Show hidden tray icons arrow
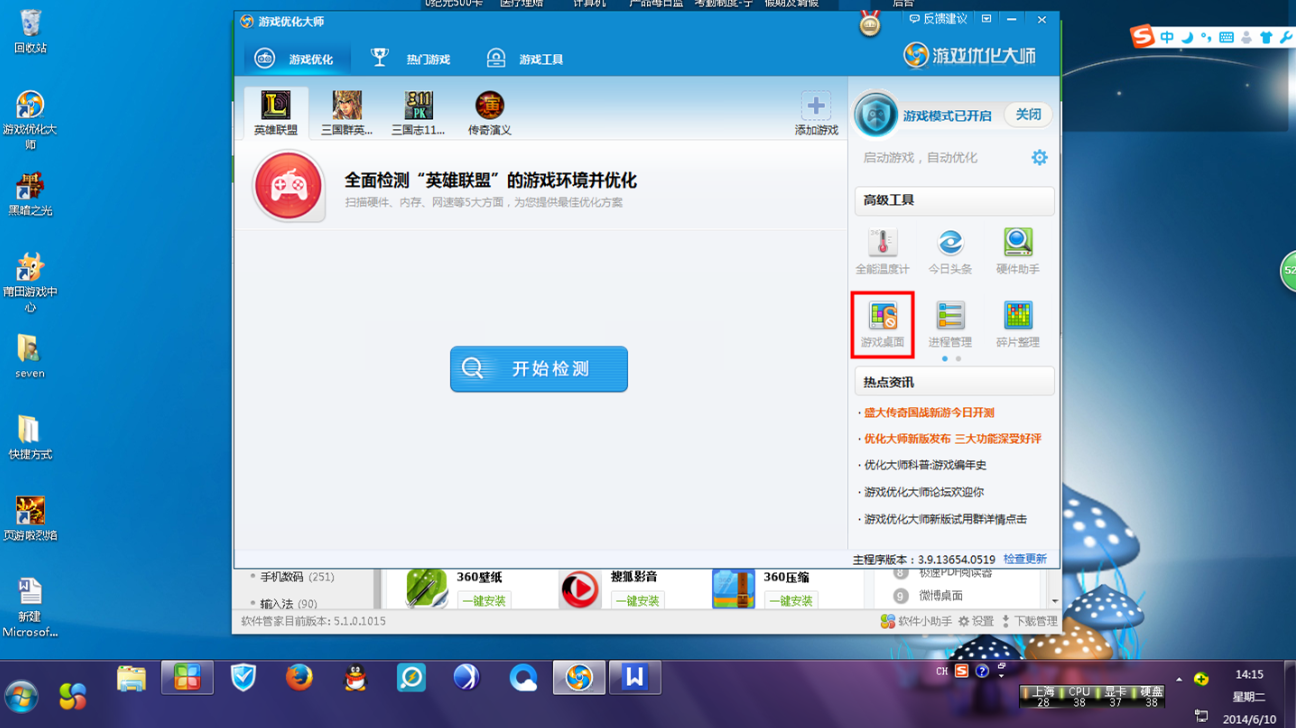Screen dimensions: 1296x728 1179,680
